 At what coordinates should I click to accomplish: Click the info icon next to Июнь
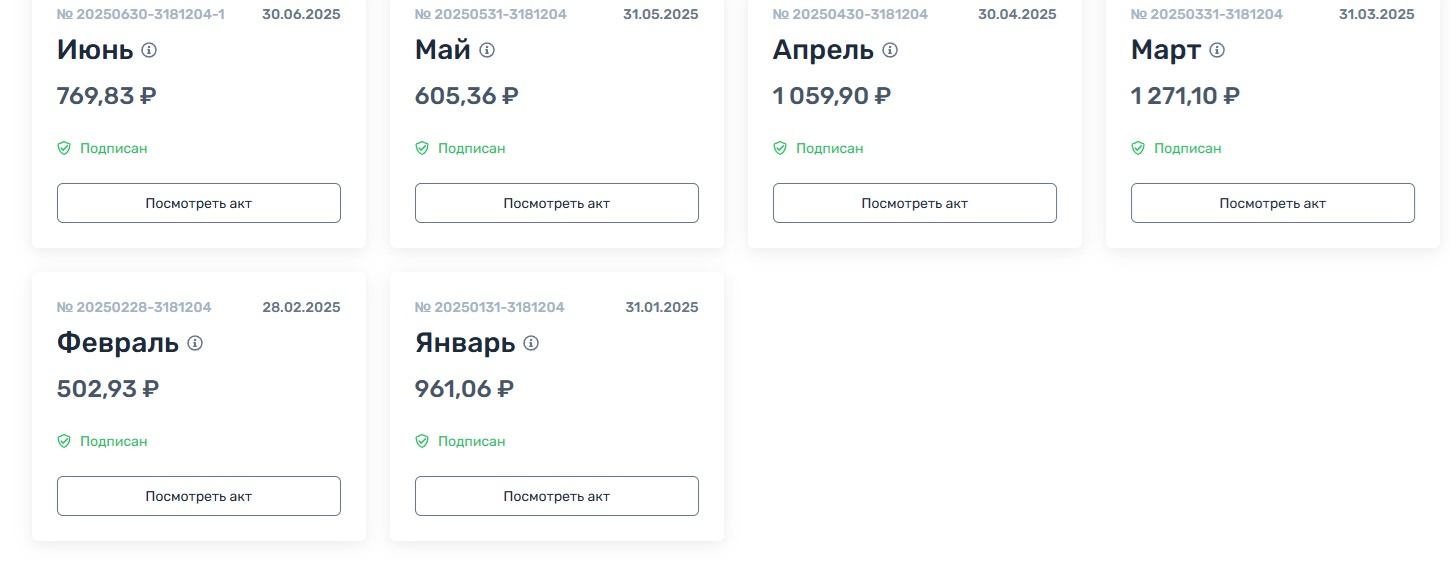(x=149, y=50)
